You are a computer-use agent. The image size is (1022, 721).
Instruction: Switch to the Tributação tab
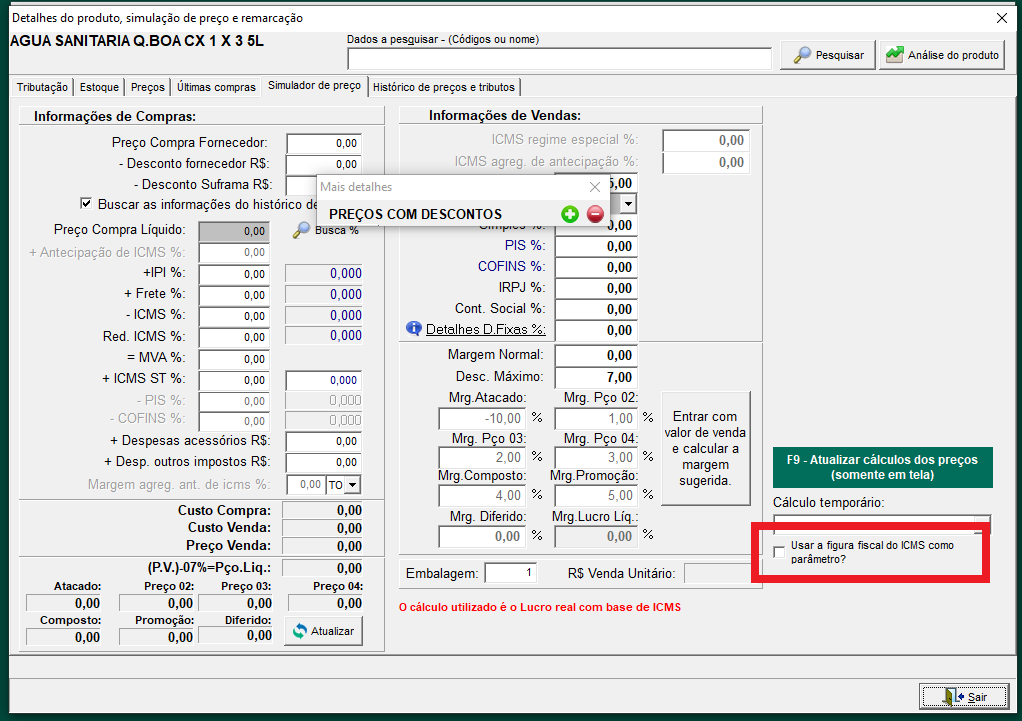pyautogui.click(x=43, y=88)
